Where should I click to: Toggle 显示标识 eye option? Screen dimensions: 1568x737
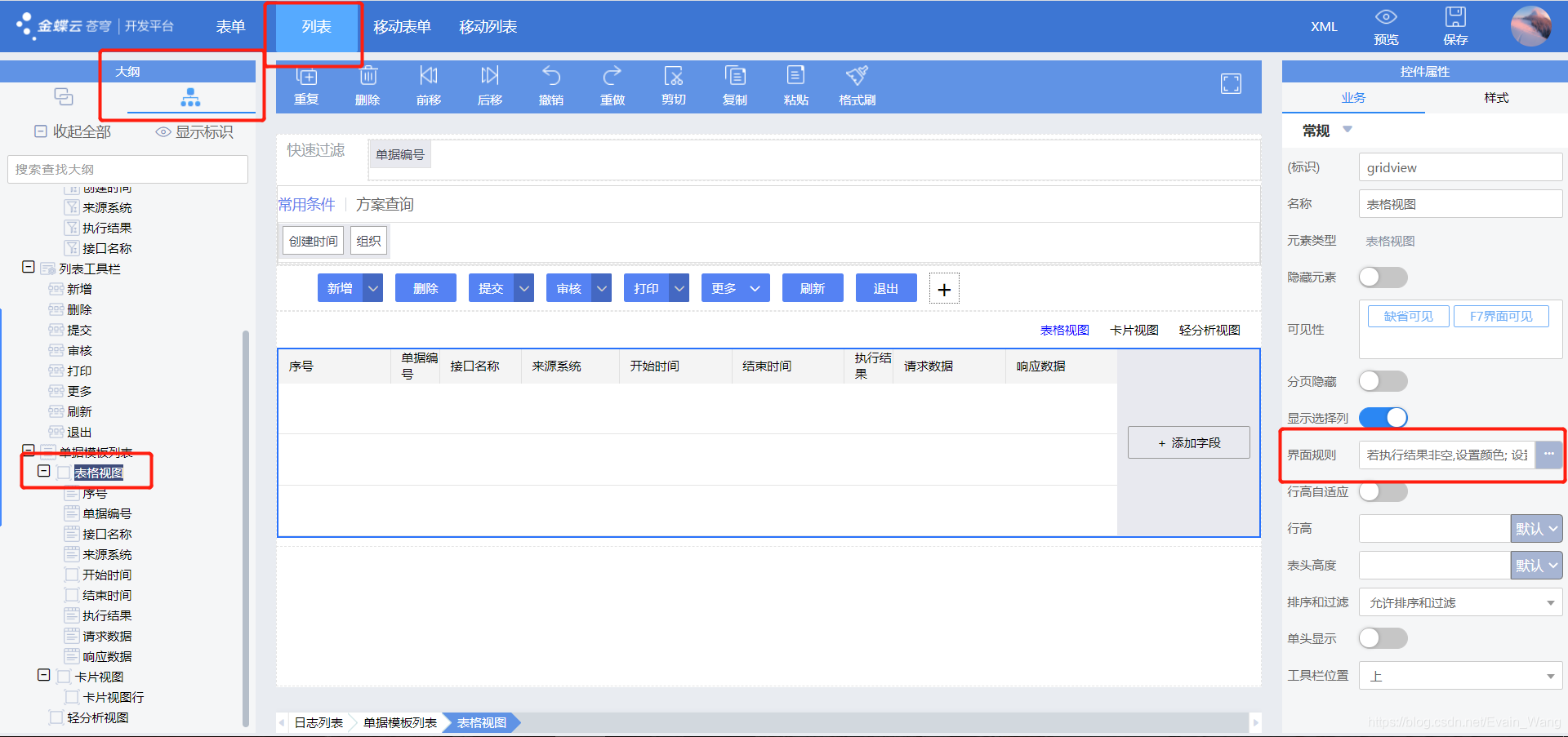pos(163,131)
